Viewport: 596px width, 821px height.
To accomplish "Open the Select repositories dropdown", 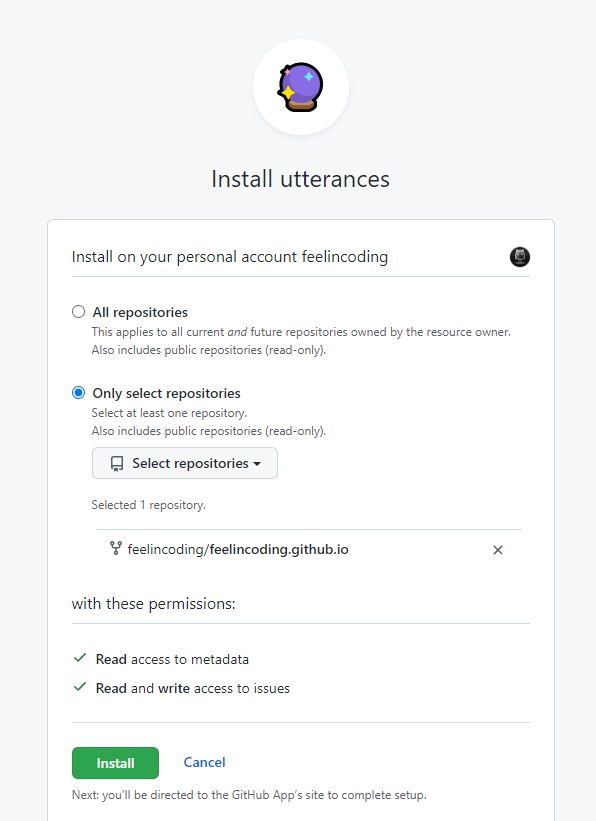I will click(x=185, y=463).
